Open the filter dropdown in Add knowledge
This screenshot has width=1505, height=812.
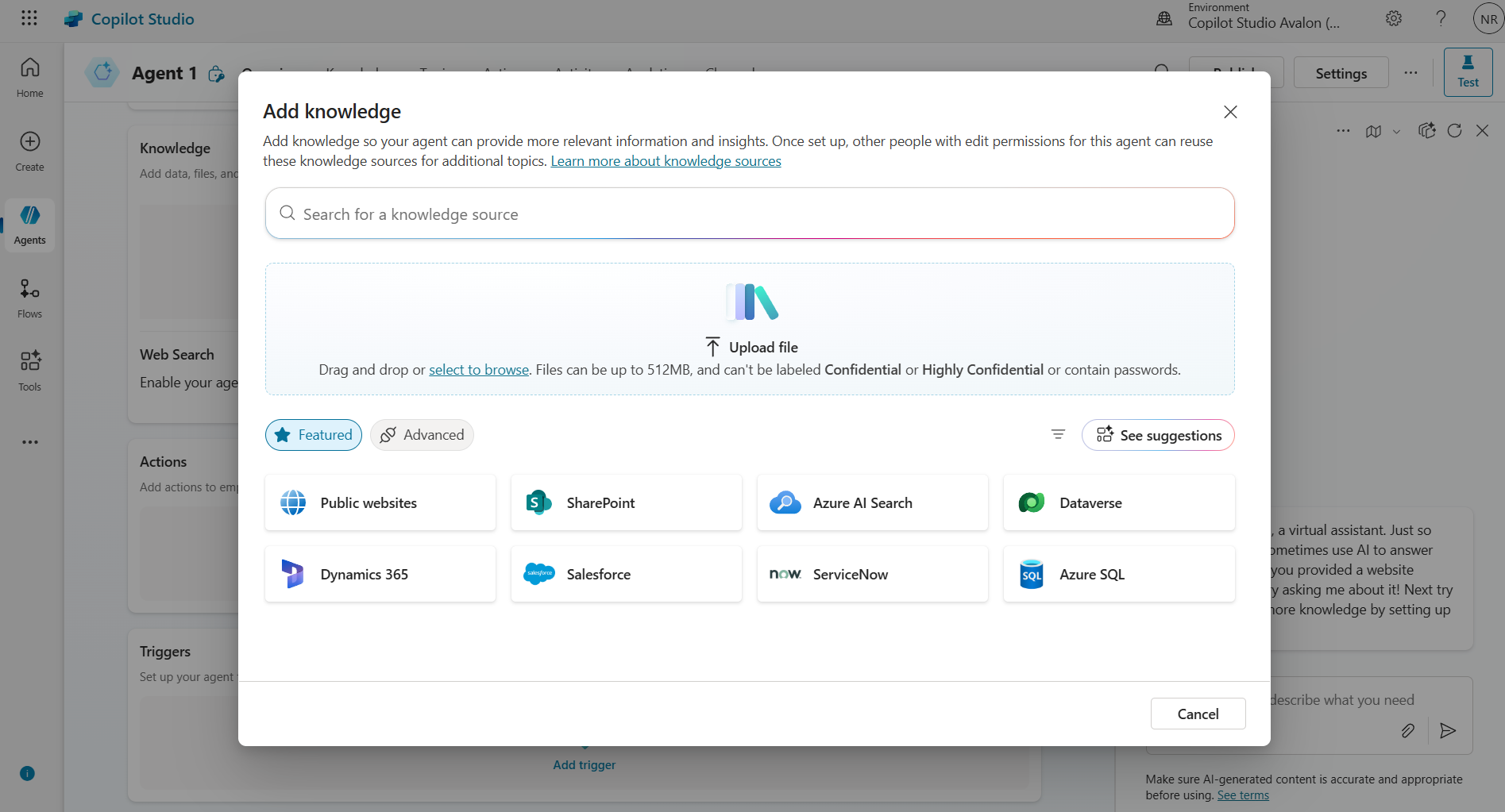click(1057, 434)
